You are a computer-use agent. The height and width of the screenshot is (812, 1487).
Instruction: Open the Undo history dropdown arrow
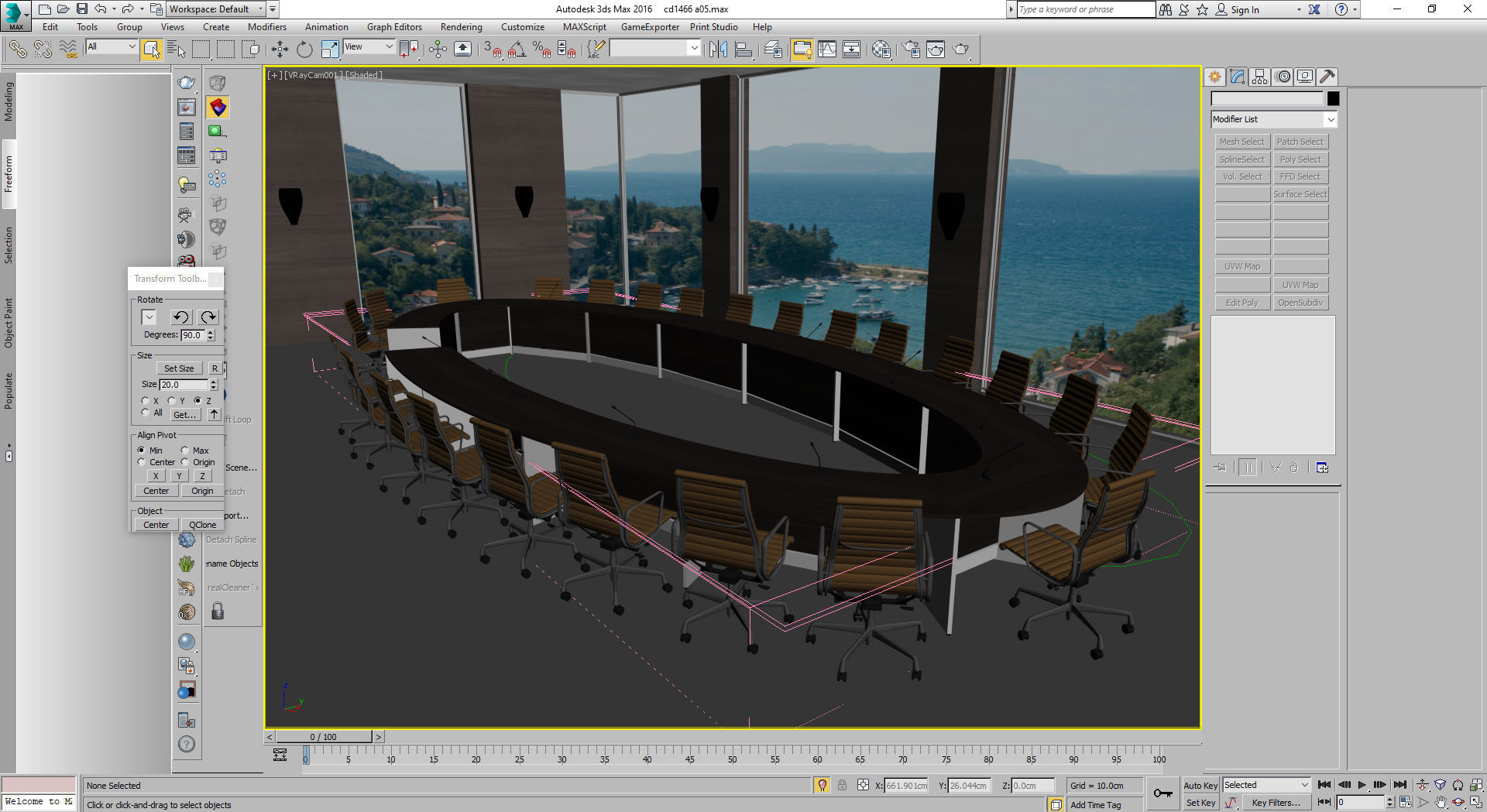pos(114,9)
